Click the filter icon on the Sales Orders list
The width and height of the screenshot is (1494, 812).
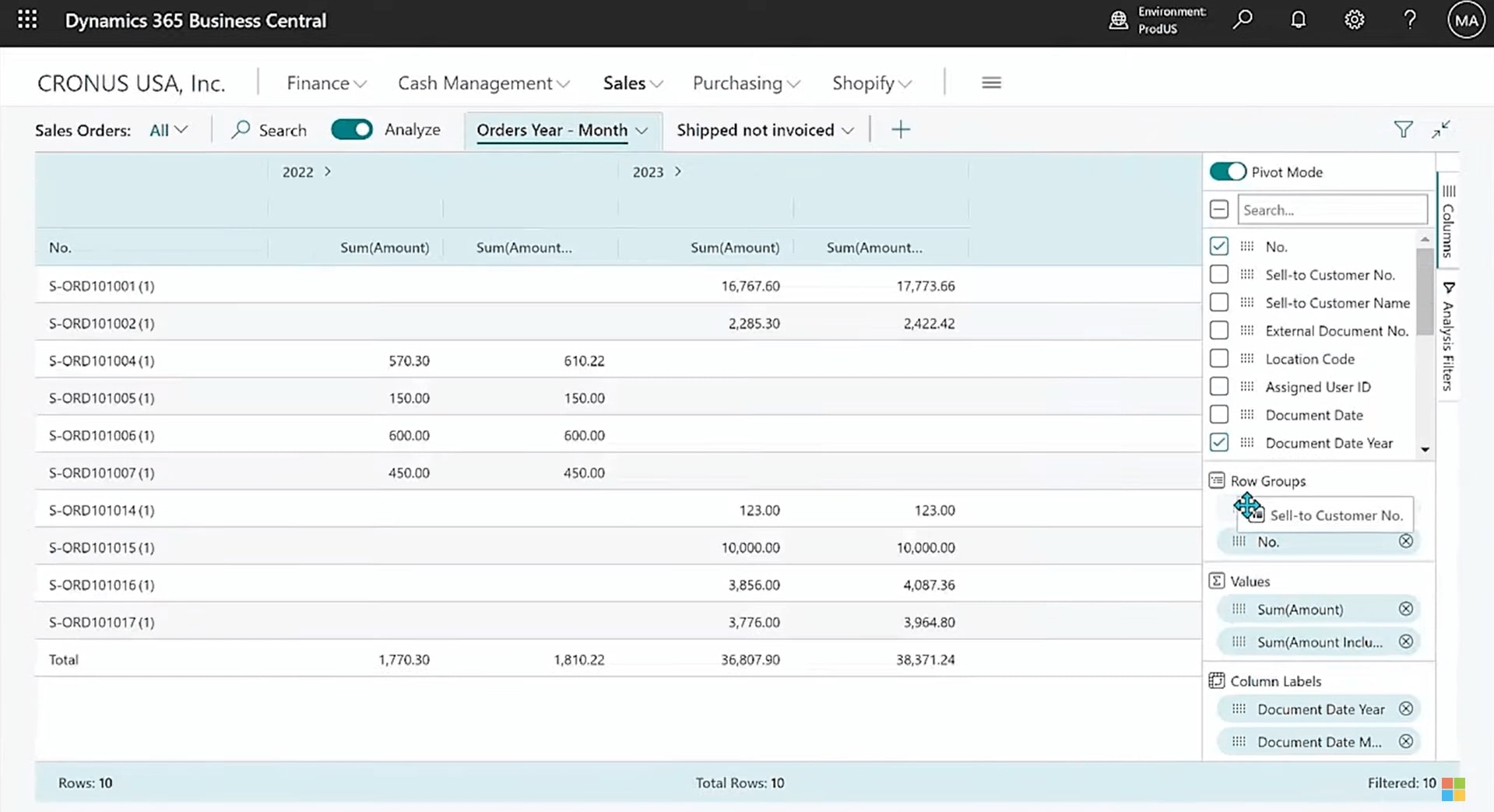click(x=1403, y=129)
